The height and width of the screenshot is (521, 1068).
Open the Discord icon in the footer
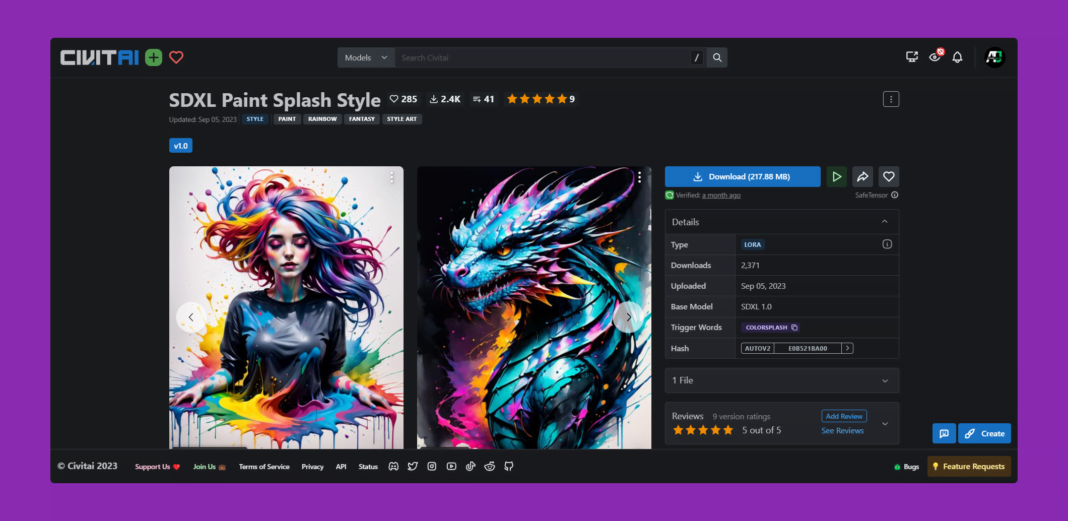393,466
